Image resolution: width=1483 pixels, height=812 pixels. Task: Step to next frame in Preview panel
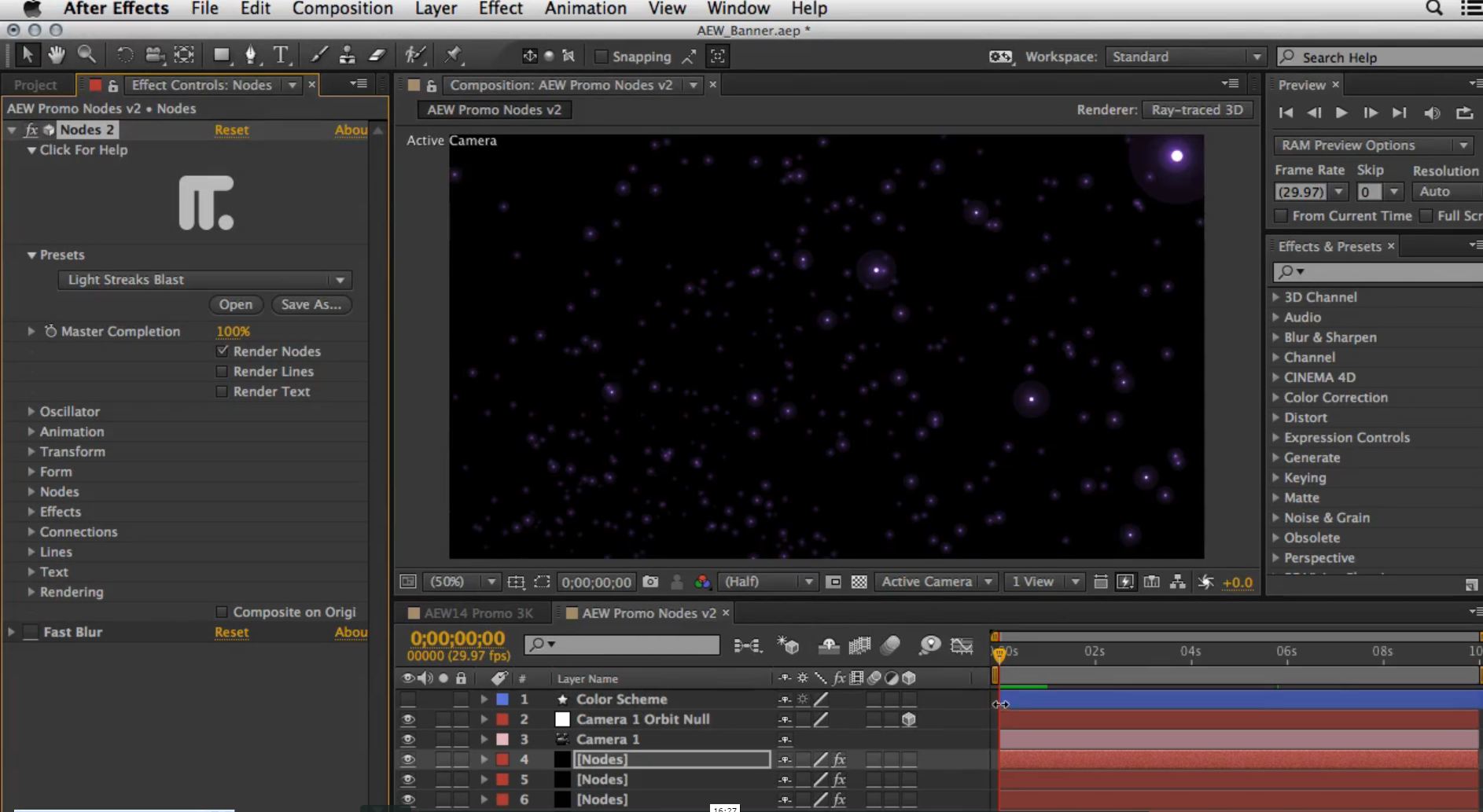pyautogui.click(x=1370, y=113)
